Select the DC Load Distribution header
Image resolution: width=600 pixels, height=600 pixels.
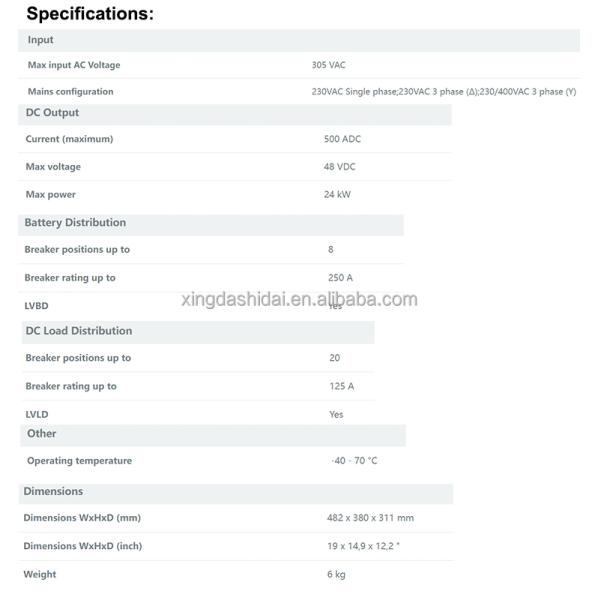pyautogui.click(x=79, y=331)
